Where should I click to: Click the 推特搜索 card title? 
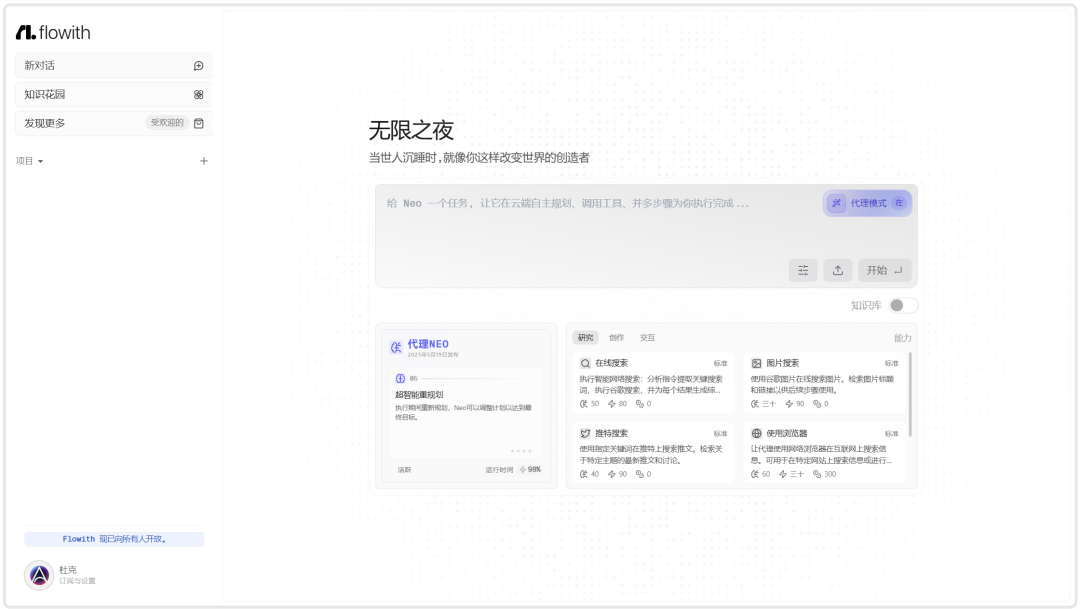pos(612,434)
